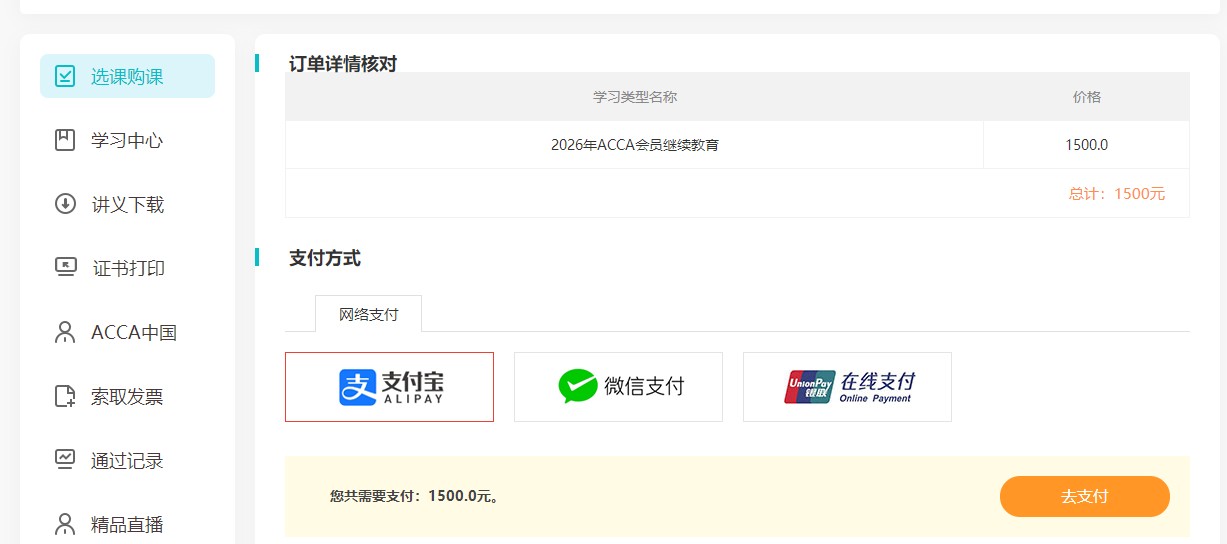1227x544 pixels.
Task: Click the 支付方式 section heading
Action: click(x=325, y=258)
